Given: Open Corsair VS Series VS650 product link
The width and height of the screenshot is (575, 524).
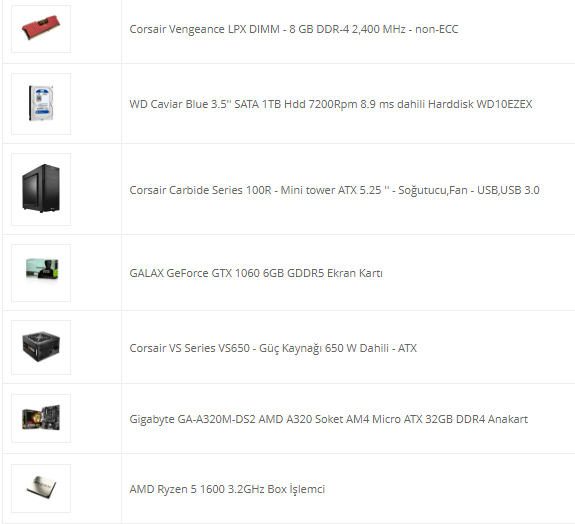Looking at the screenshot, I should [273, 348].
